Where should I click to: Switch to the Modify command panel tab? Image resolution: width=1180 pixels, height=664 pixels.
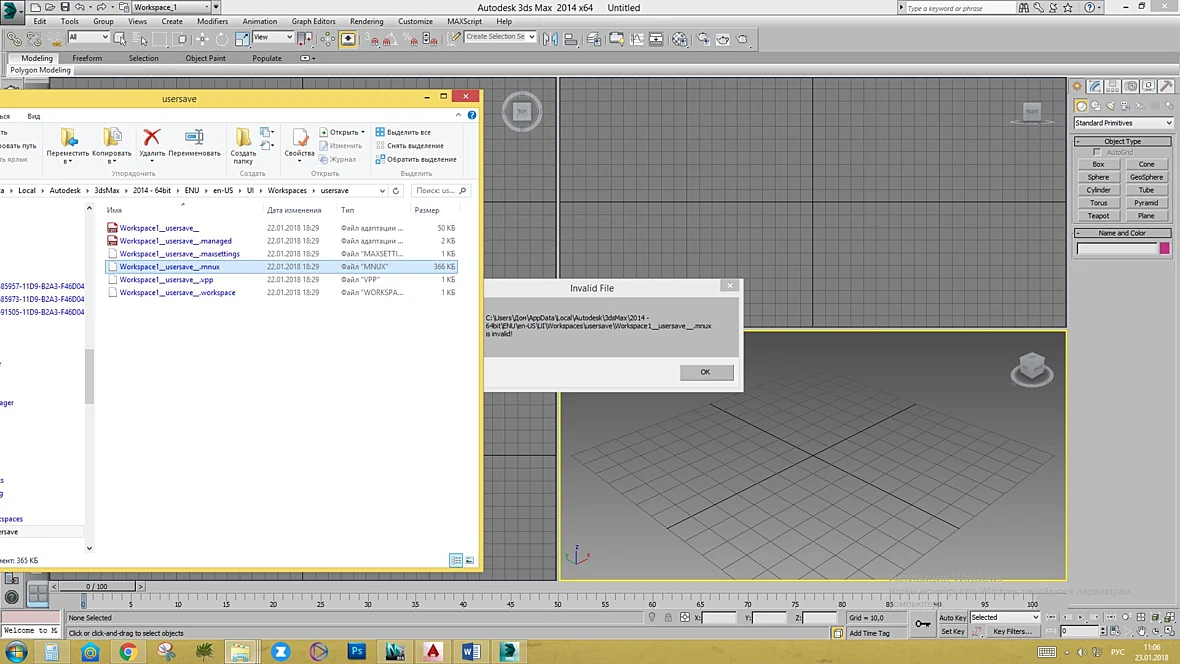[x=1096, y=86]
